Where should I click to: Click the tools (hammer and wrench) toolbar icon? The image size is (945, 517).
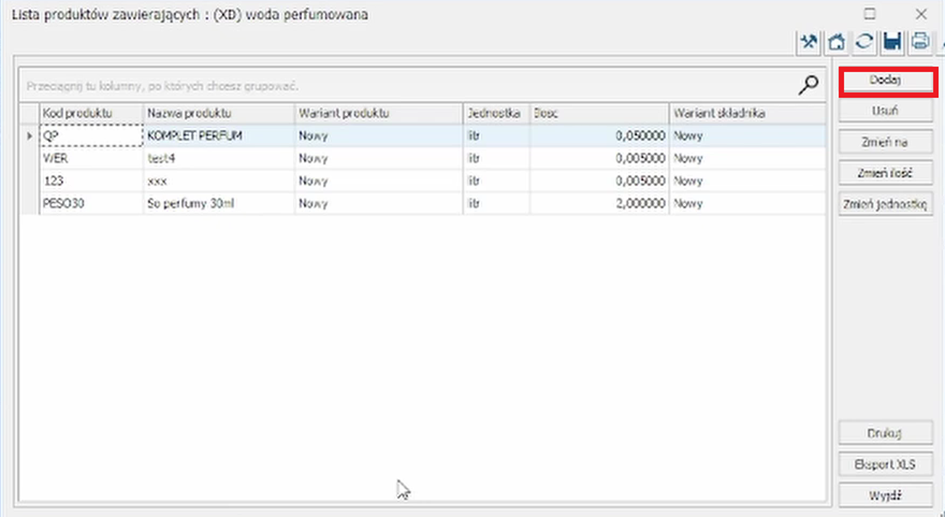[x=808, y=42]
